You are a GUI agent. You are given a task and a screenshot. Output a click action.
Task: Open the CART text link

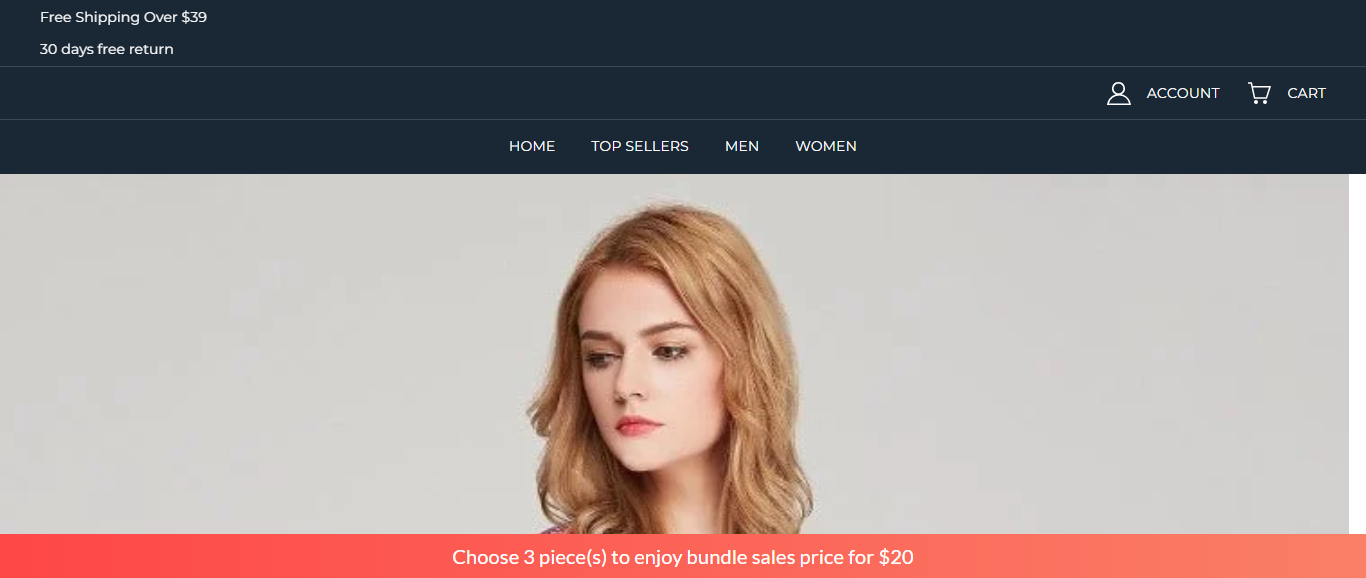click(1306, 93)
